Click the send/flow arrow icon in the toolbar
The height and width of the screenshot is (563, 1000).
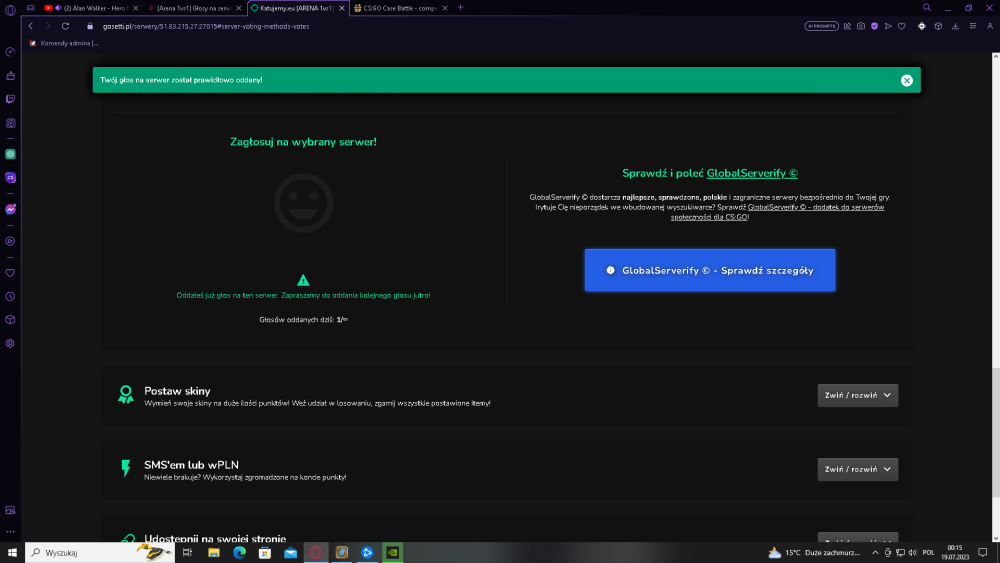tap(888, 26)
